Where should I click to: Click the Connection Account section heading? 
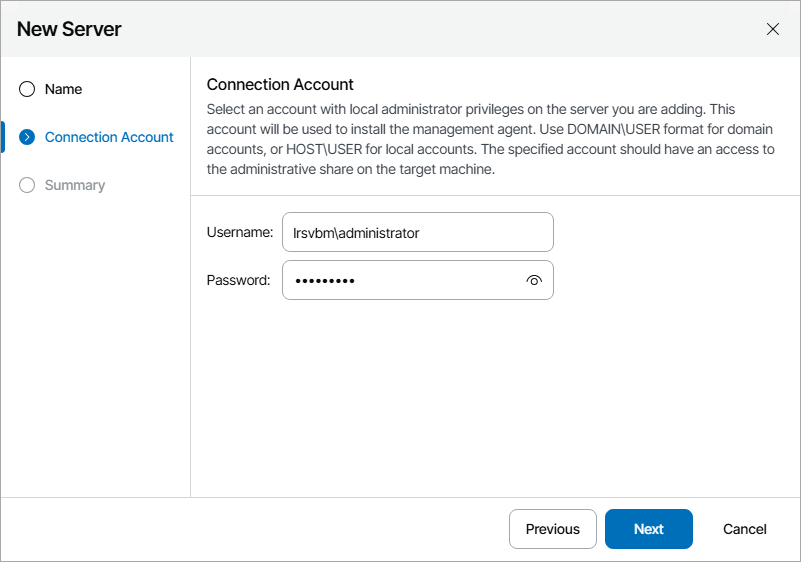point(280,85)
